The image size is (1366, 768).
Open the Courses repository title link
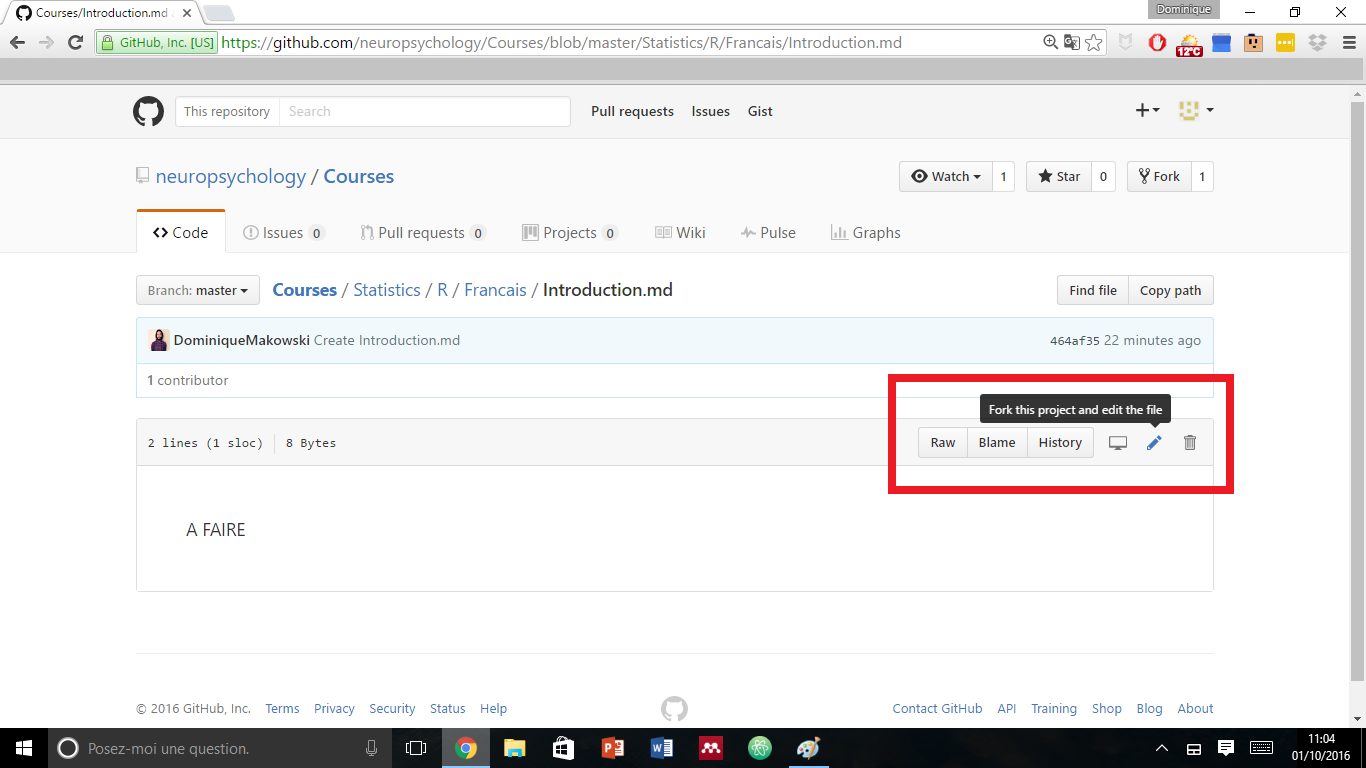point(359,176)
